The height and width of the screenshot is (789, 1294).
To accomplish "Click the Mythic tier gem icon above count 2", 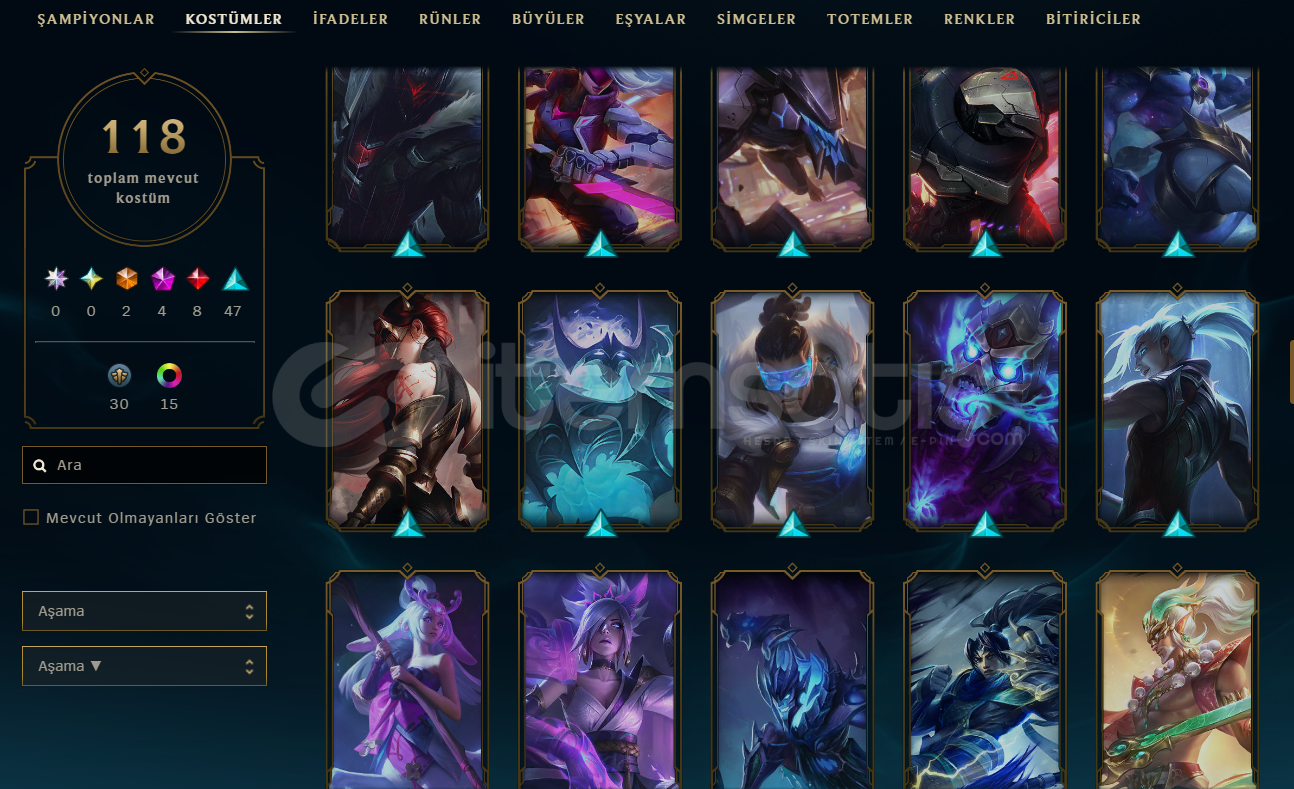I will tap(127, 279).
